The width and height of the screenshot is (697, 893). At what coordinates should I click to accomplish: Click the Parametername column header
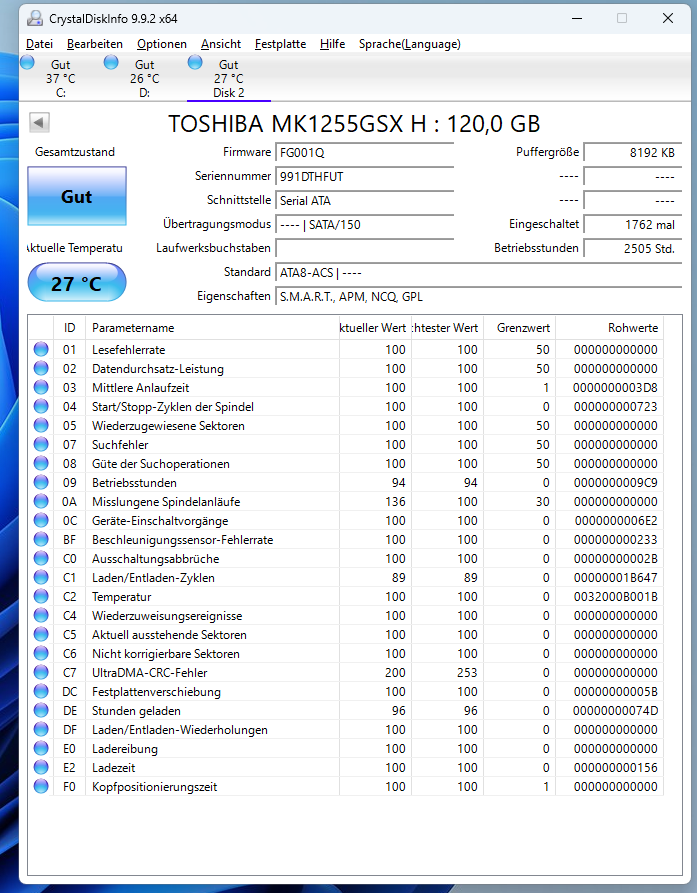pos(212,328)
